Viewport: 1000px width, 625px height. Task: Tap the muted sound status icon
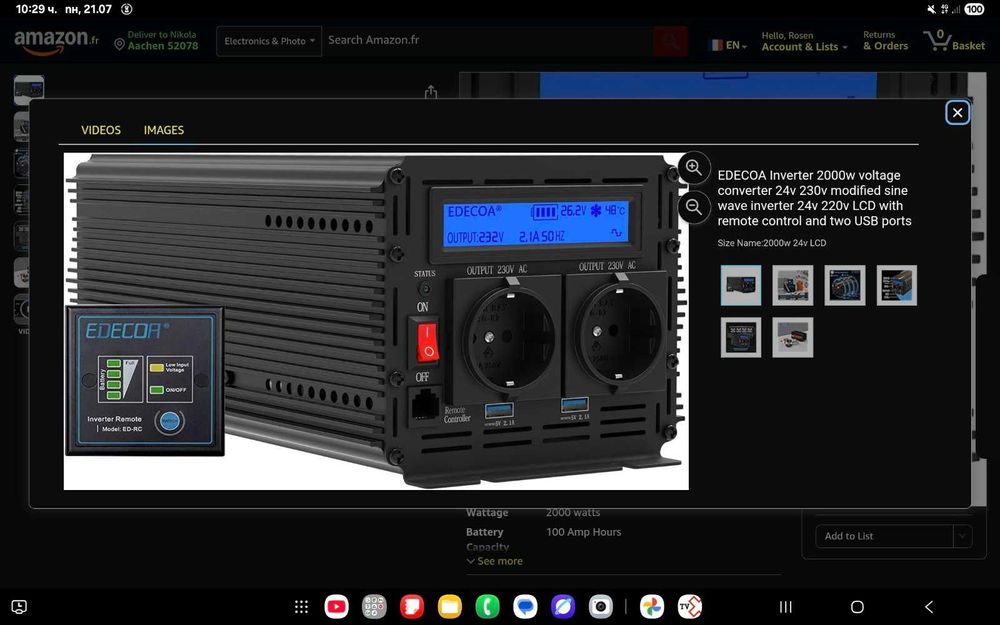930,9
